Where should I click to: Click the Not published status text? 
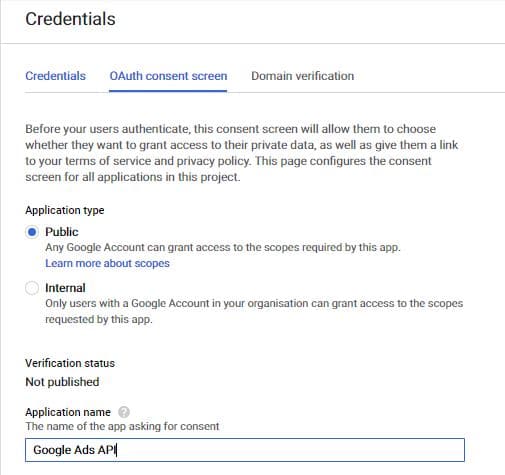(x=62, y=382)
